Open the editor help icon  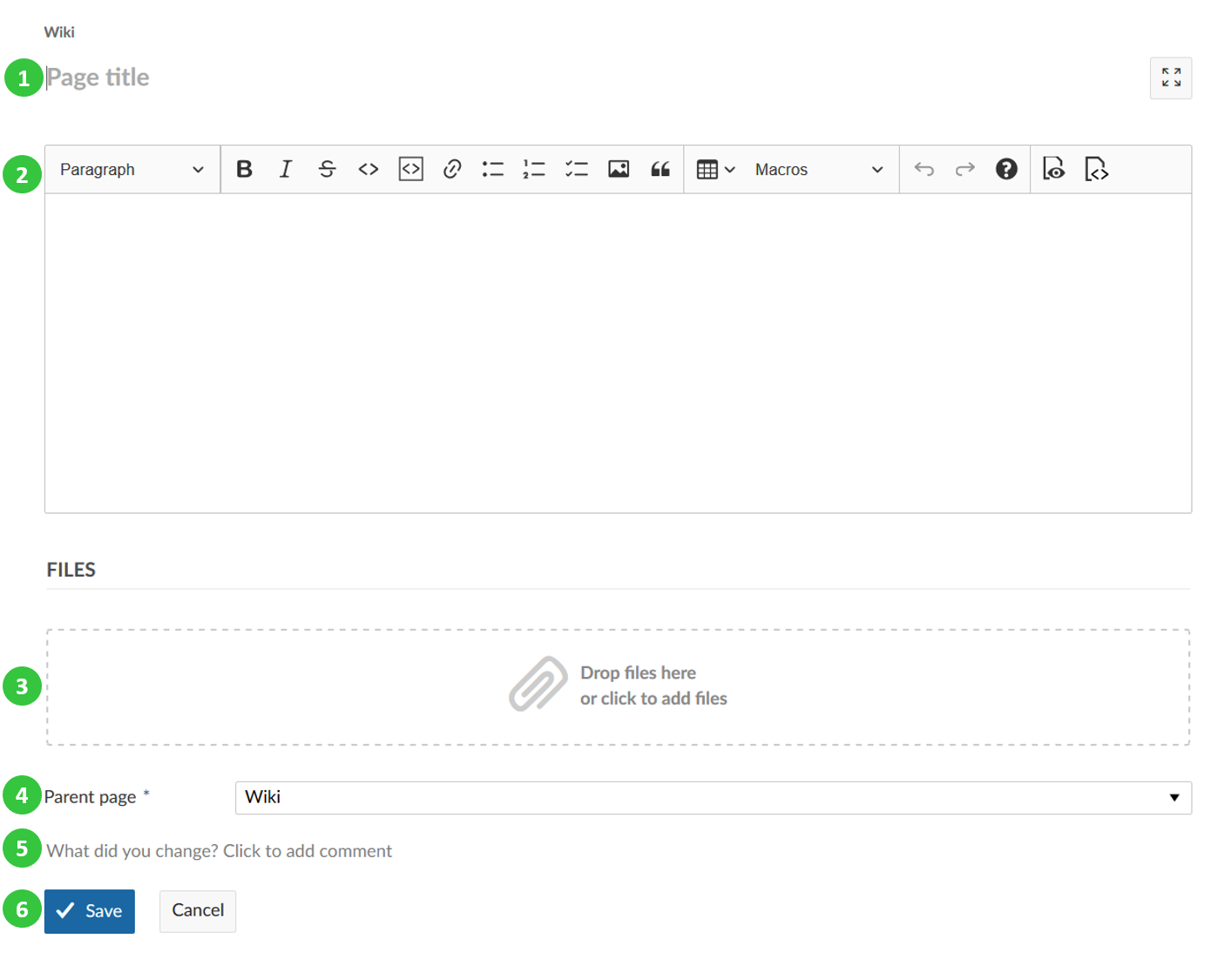1006,169
